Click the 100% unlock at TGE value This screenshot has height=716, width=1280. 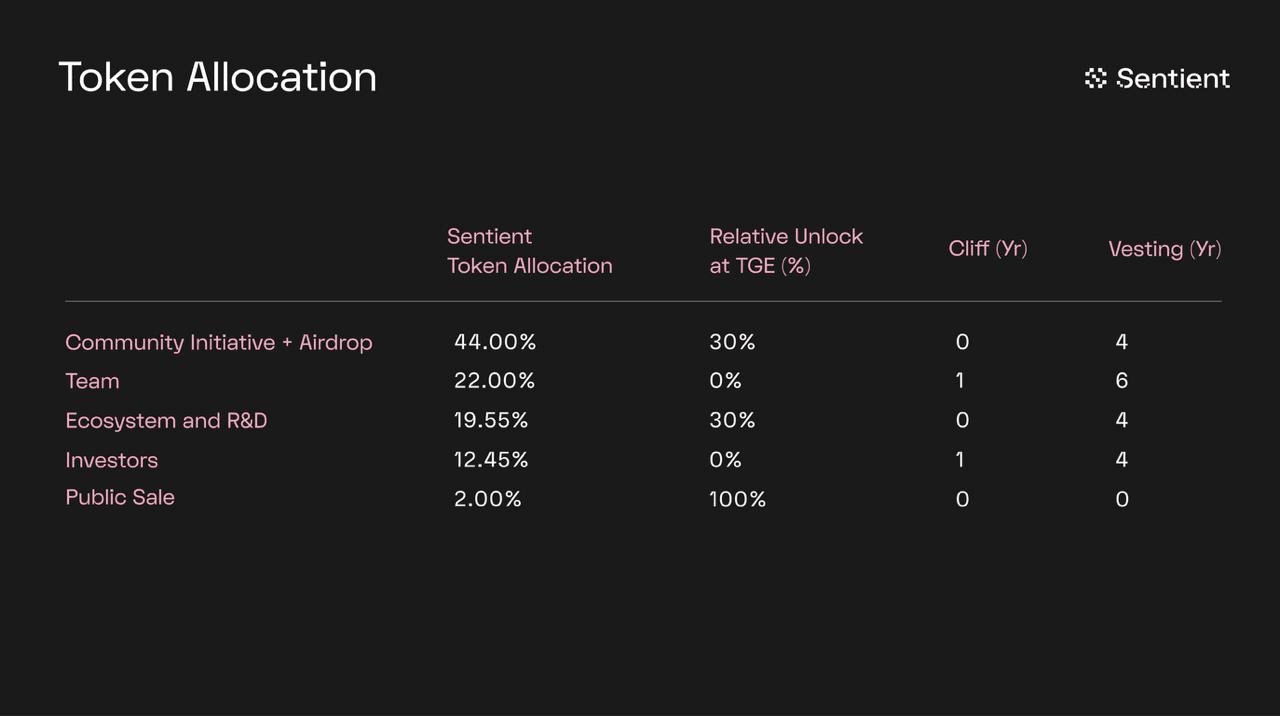click(737, 499)
